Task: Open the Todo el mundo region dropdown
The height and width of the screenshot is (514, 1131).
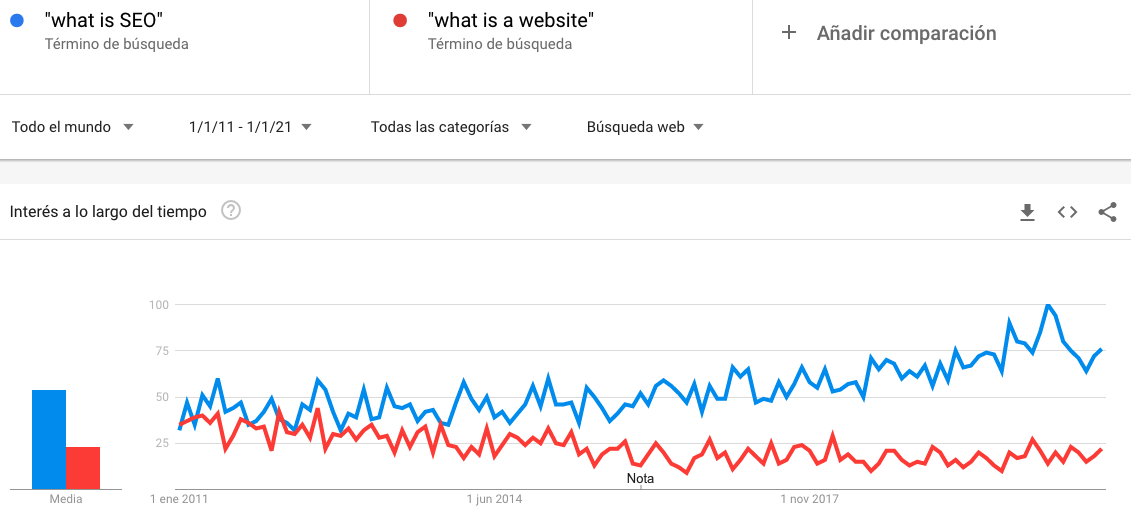Action: (x=73, y=127)
